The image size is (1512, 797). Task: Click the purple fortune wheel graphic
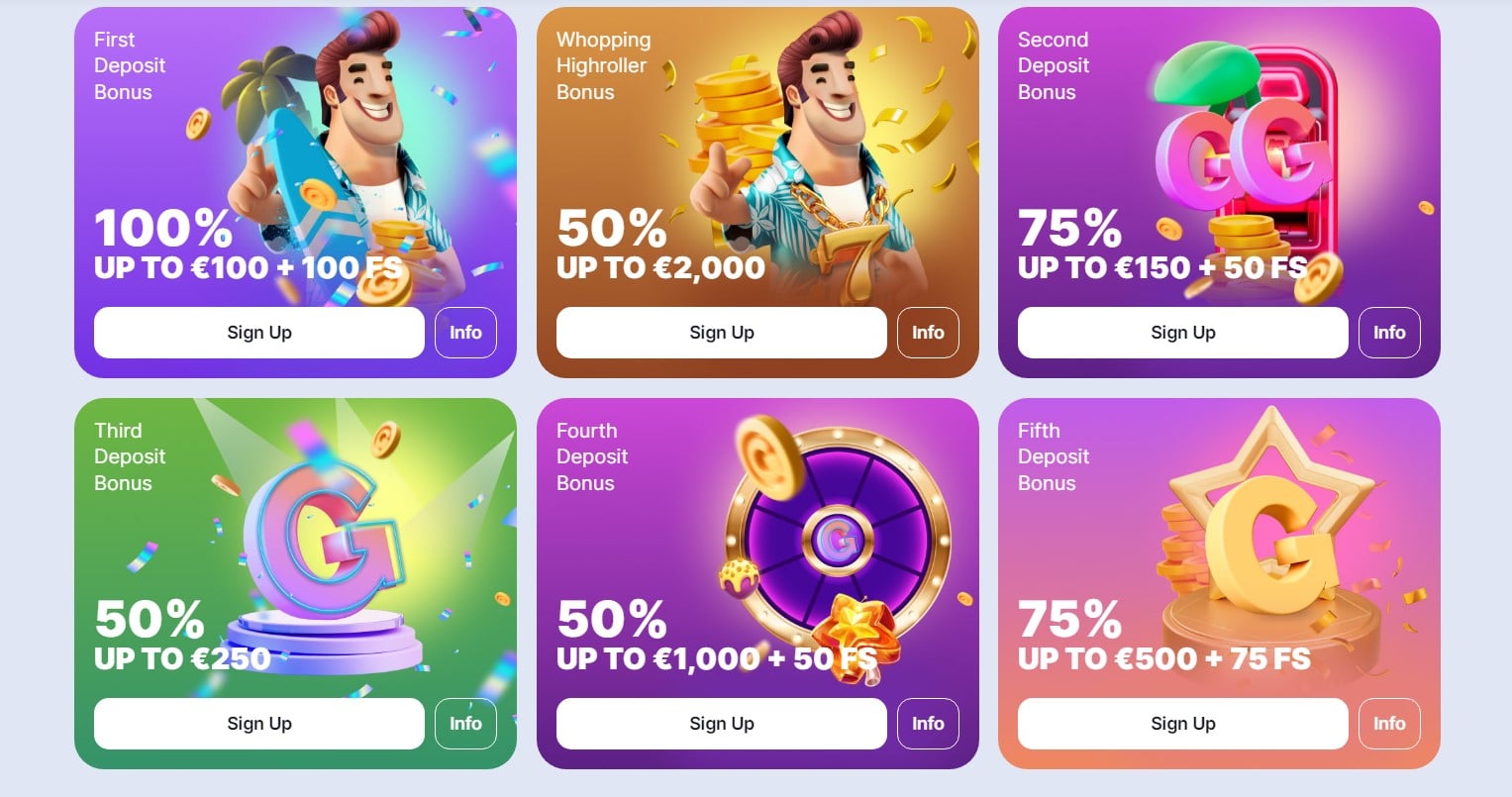[837, 540]
